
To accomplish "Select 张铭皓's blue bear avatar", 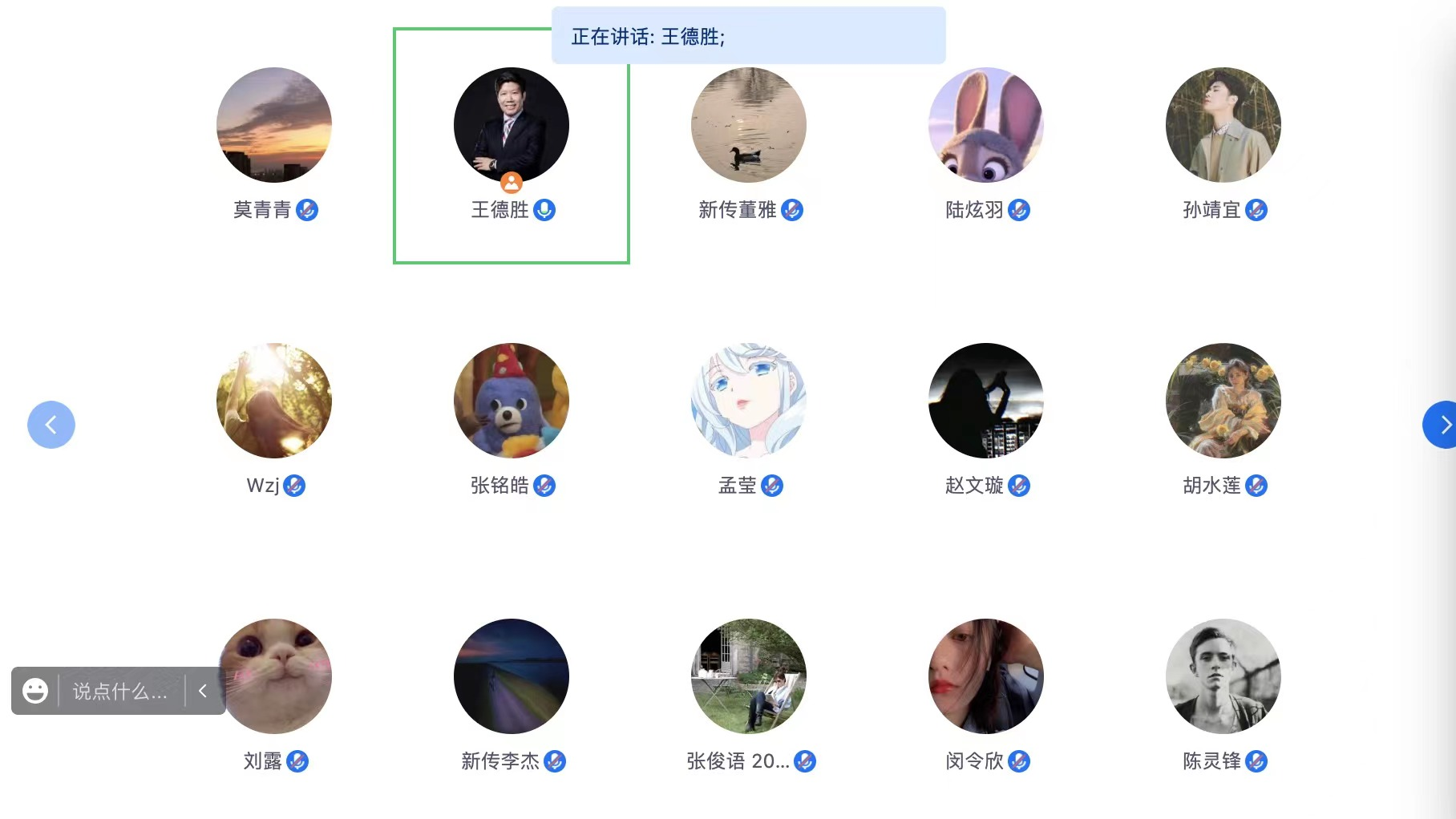I will tap(512, 401).
